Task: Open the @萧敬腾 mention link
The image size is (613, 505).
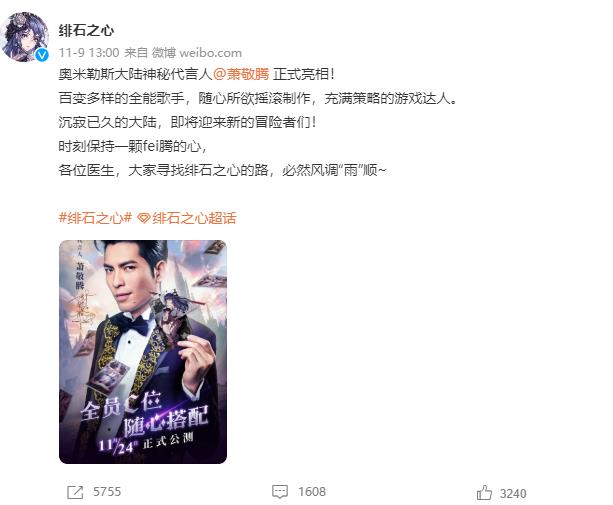Action: tap(241, 74)
